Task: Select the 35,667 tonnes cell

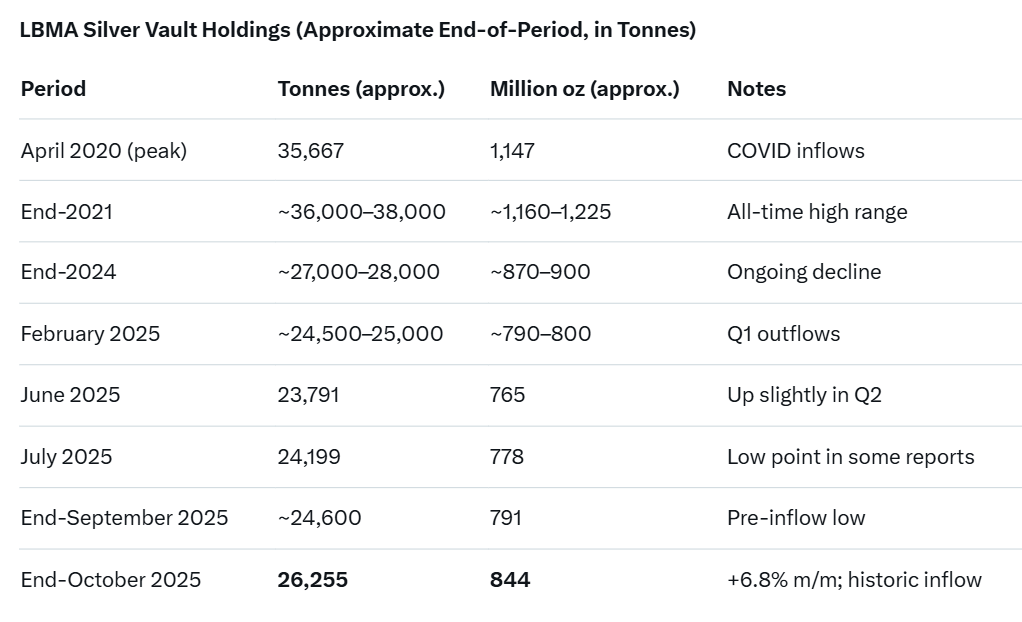Action: (x=310, y=151)
